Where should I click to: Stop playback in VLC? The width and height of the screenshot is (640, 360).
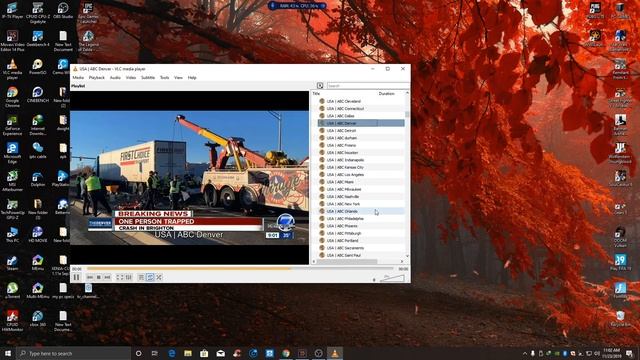(98, 278)
